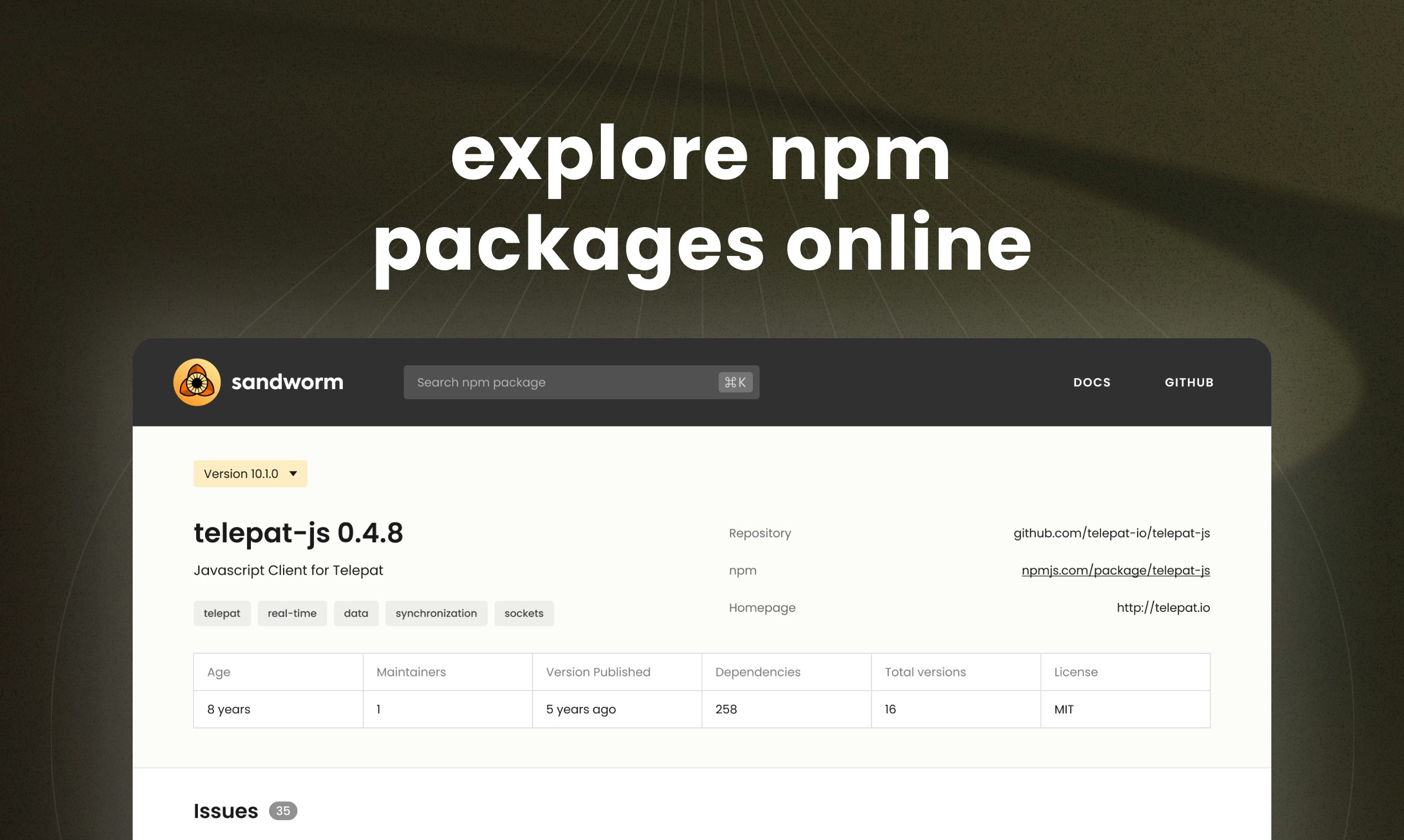Select the real-time keyword tag

click(x=292, y=613)
